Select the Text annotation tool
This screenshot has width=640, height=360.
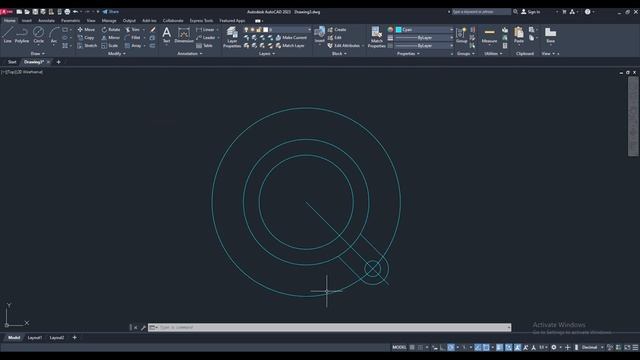click(167, 35)
